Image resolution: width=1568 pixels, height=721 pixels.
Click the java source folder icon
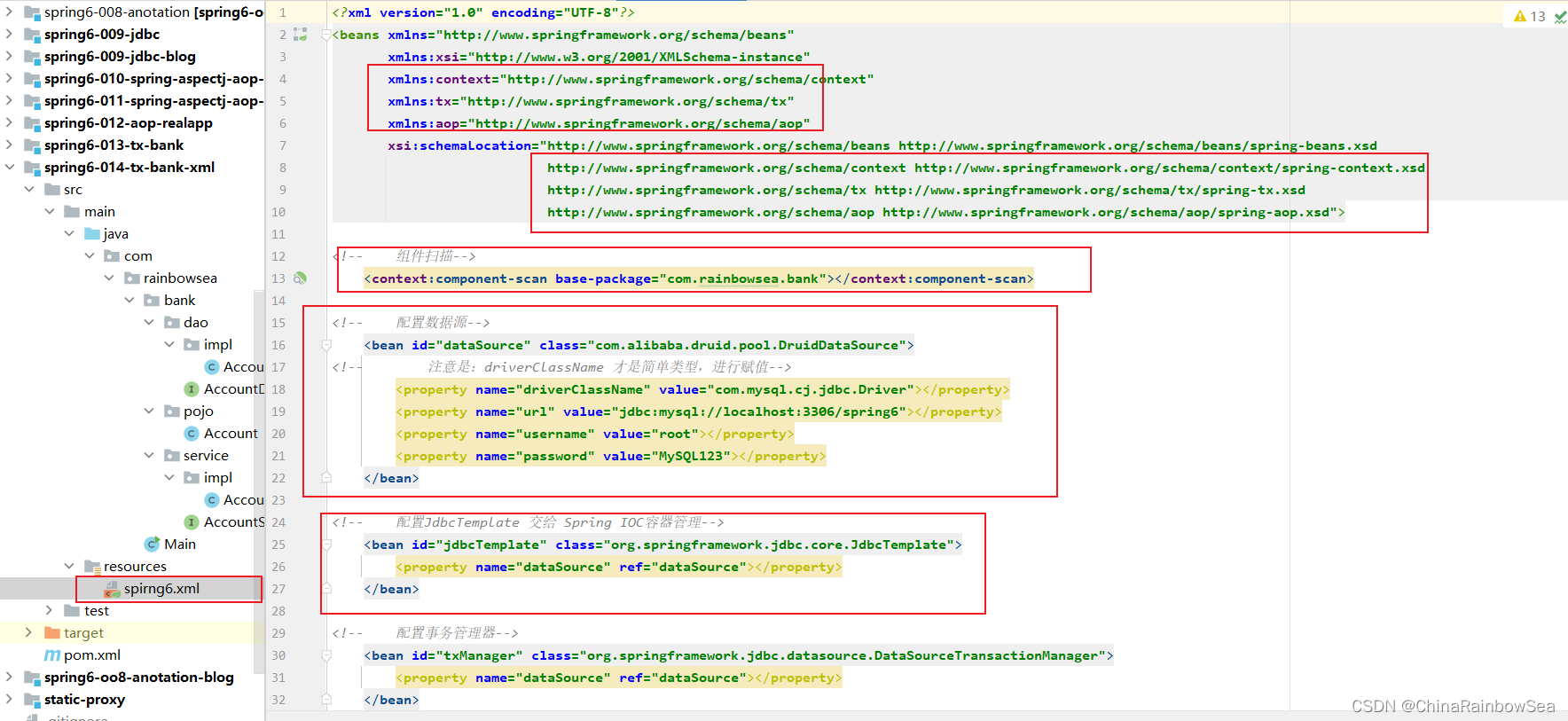pos(91,234)
